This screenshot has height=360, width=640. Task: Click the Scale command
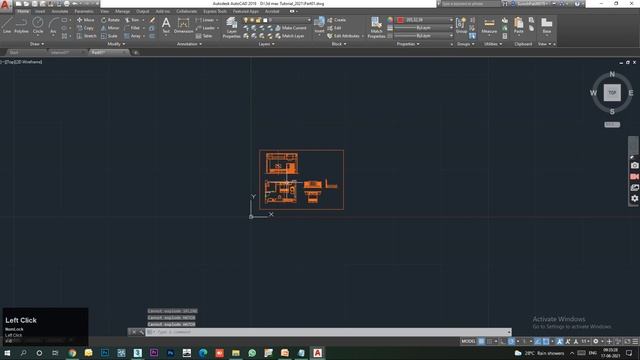[x=109, y=36]
